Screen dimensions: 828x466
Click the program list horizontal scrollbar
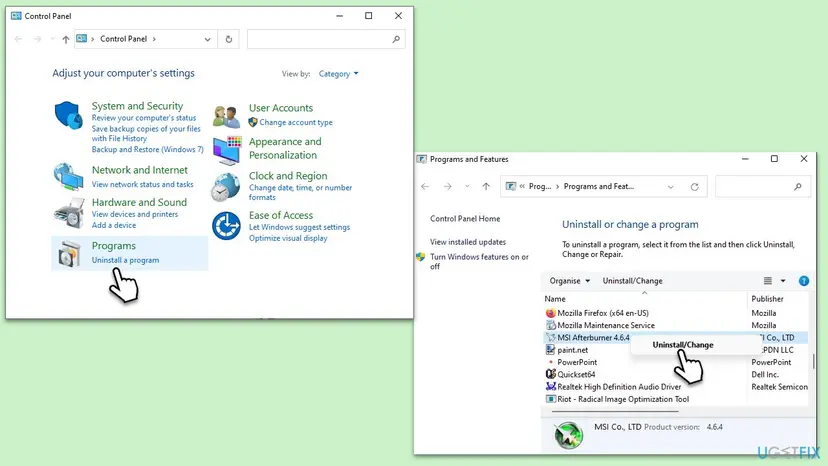point(615,411)
